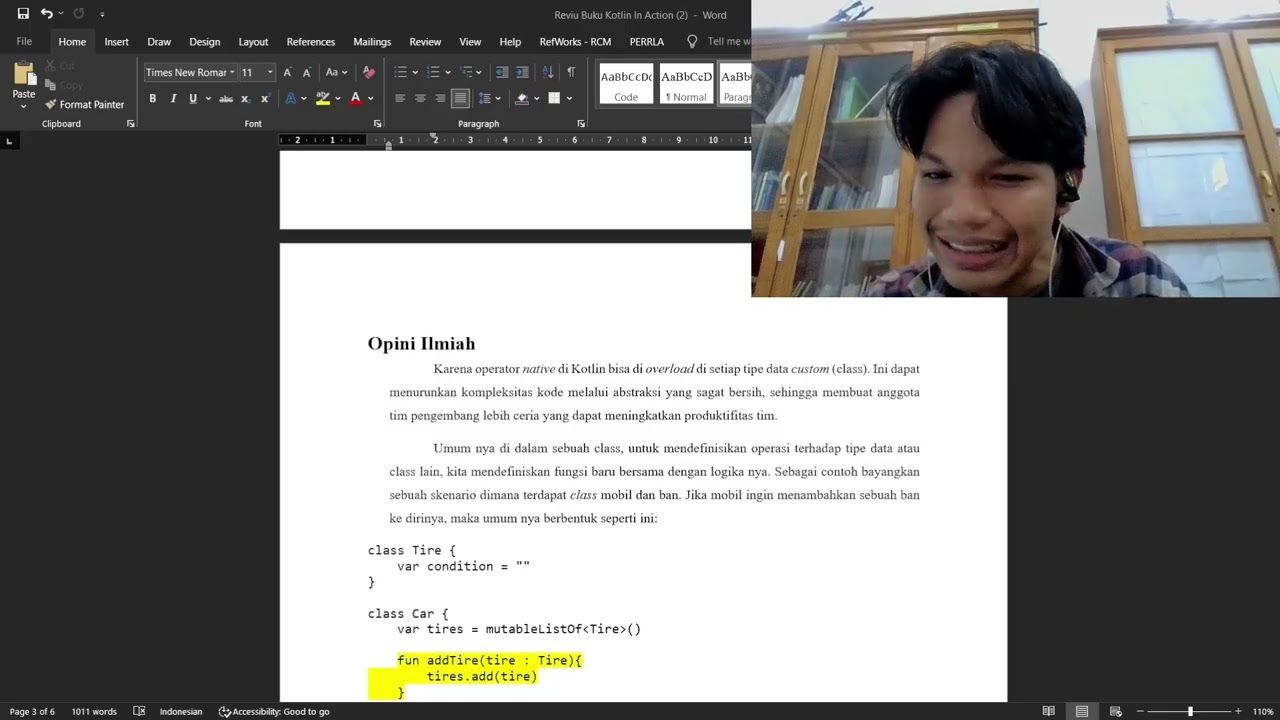Apply red font color
Screen dimensions: 1280x720
click(x=355, y=98)
